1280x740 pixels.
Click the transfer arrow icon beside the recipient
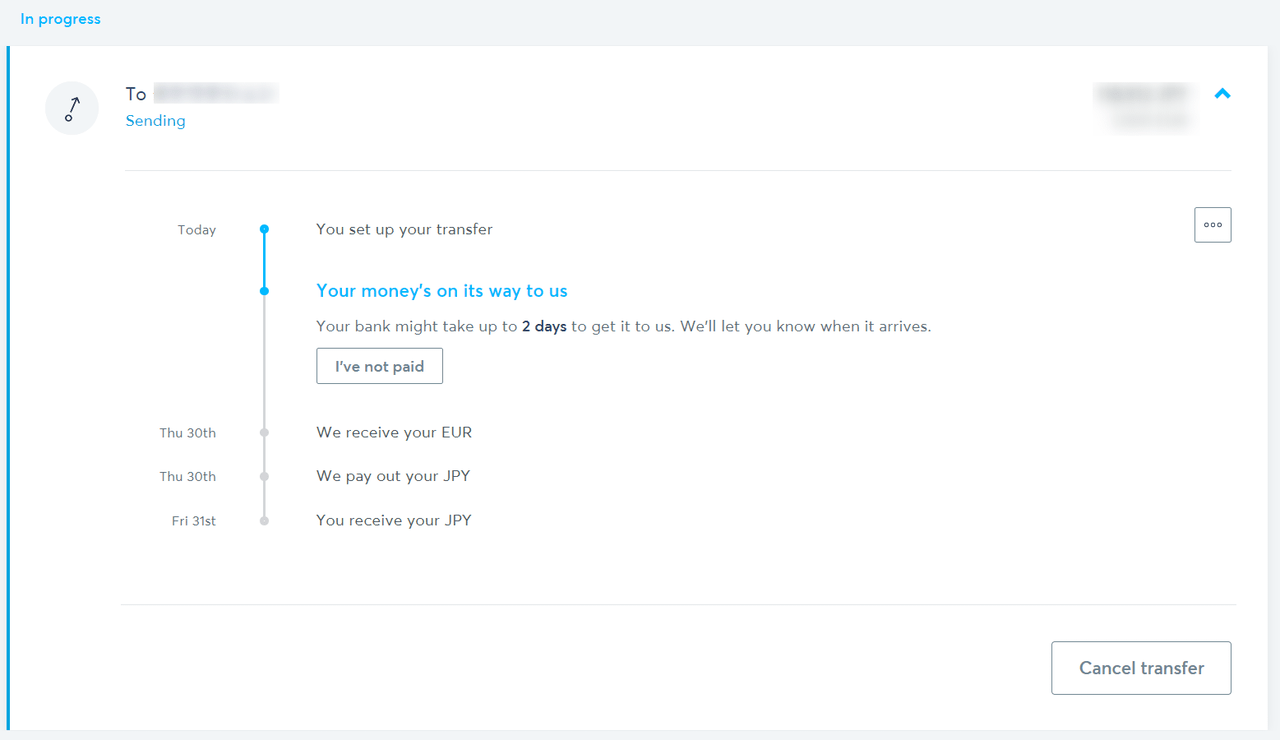[72, 108]
